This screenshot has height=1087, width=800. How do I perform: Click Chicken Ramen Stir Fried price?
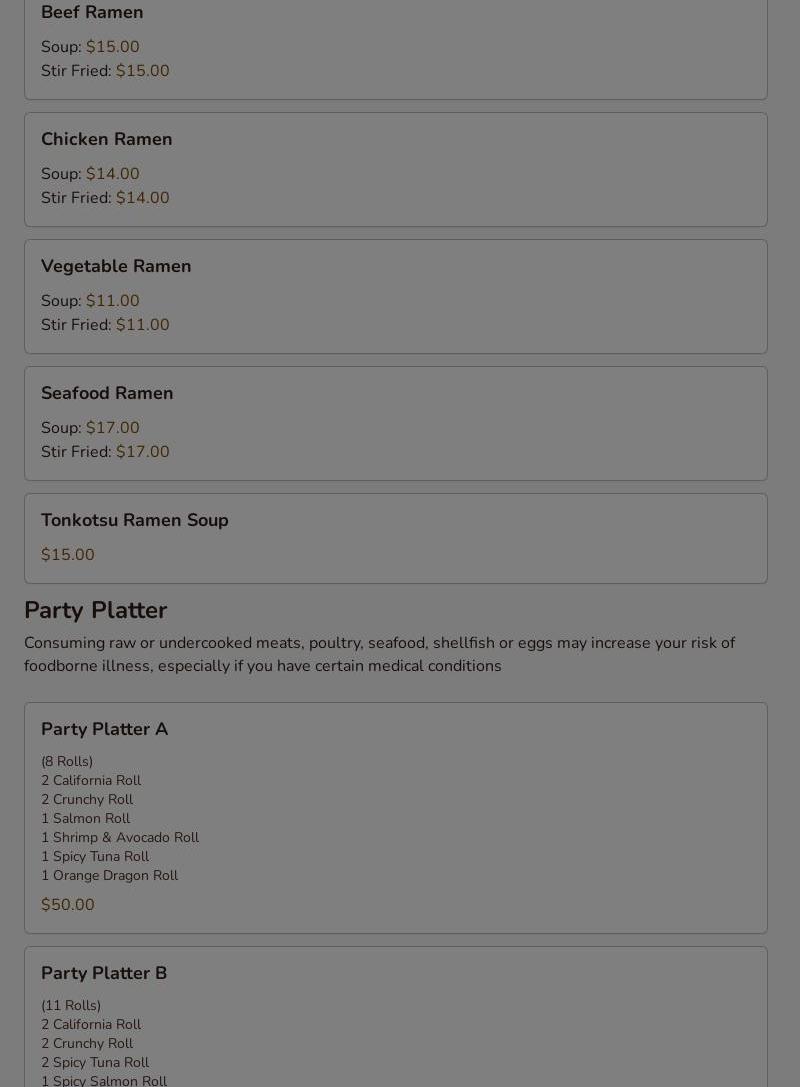142,198
